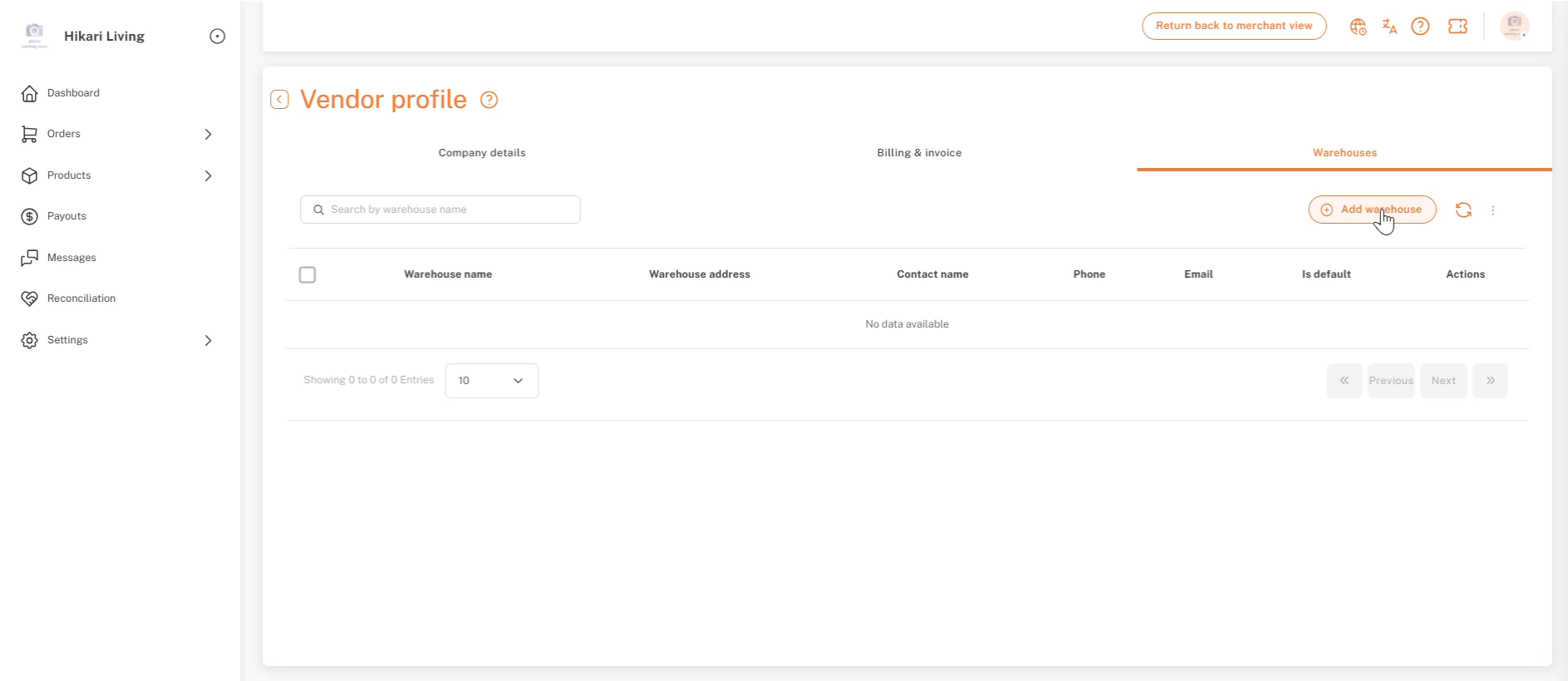Click Return back to merchant view
Viewport: 1568px width, 681px height.
coord(1234,26)
